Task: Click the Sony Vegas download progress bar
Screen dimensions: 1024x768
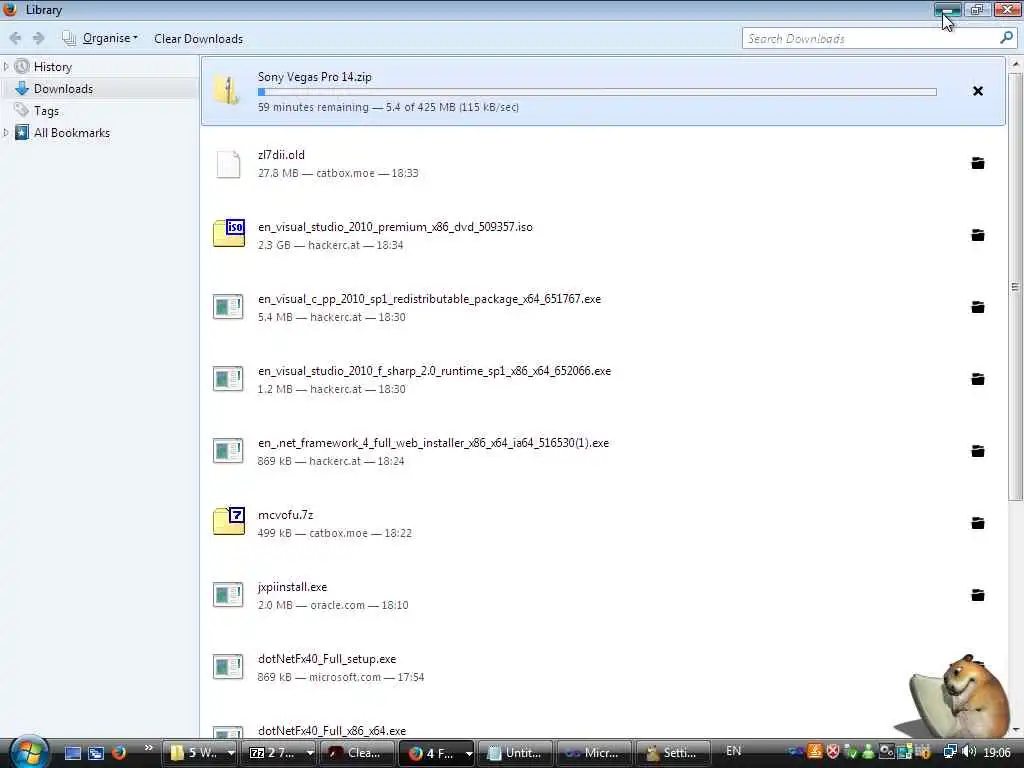Action: point(597,92)
